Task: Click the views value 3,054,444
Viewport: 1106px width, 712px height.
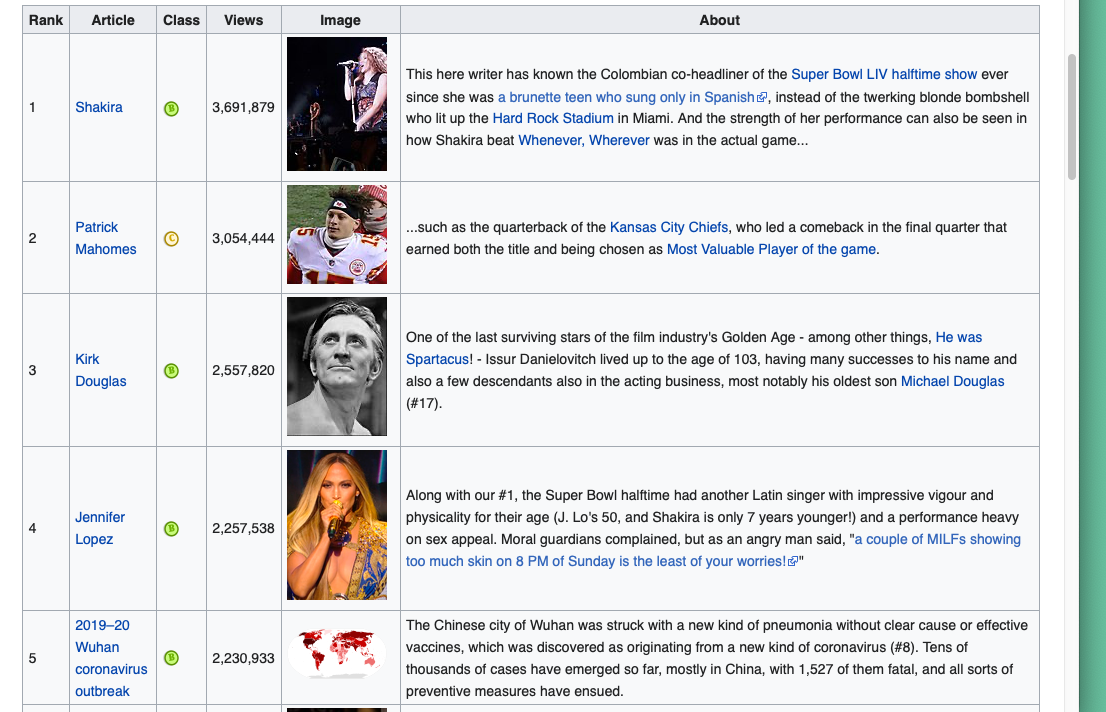Action: click(243, 239)
